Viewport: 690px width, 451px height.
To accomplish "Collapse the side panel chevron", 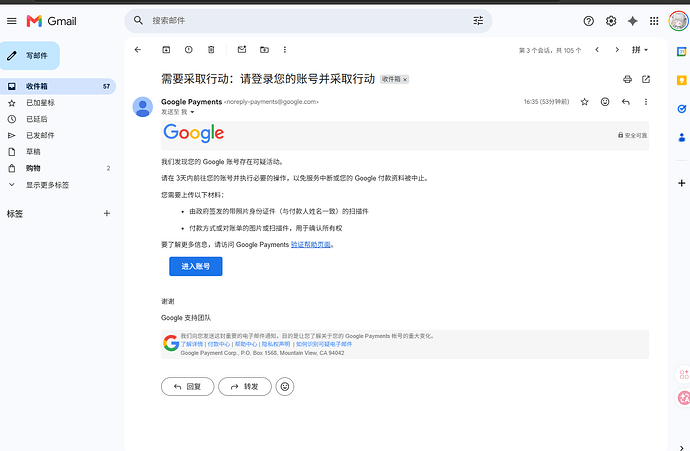I will pyautogui.click(x=681, y=447).
